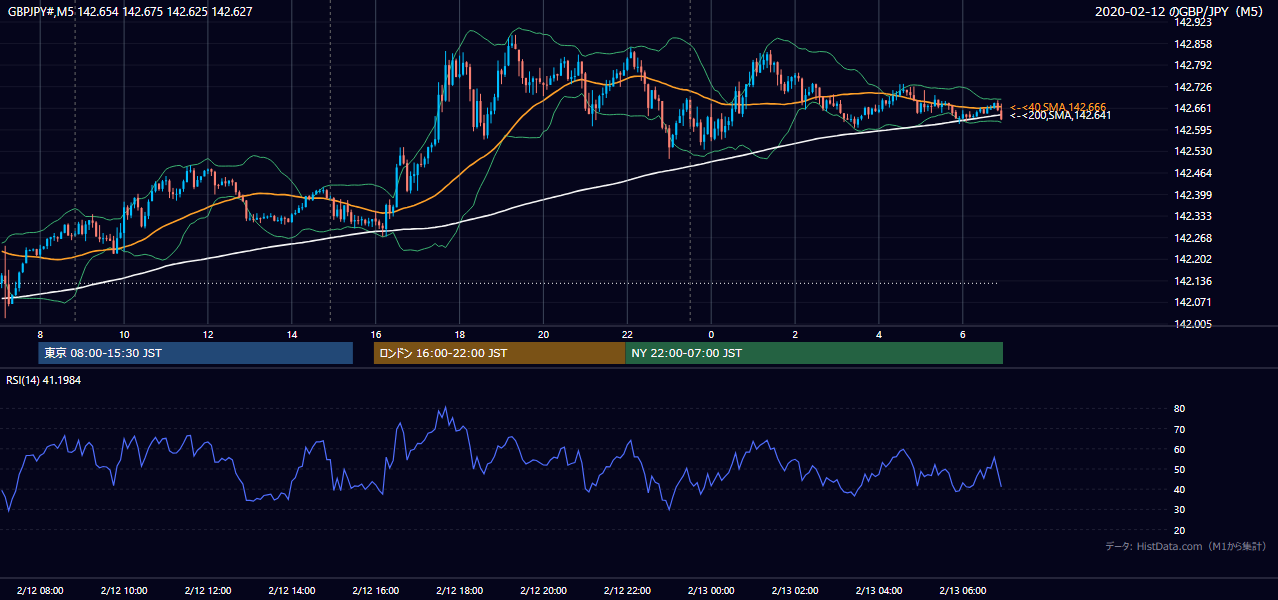Click the GBPJPY#,M5 OHLC header text

click(x=130, y=11)
